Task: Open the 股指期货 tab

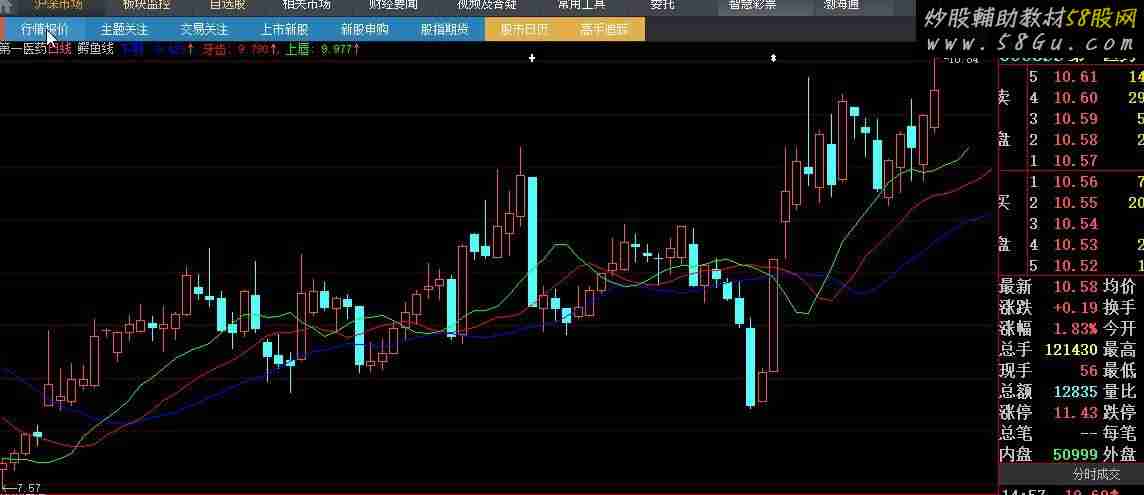Action: click(445, 30)
